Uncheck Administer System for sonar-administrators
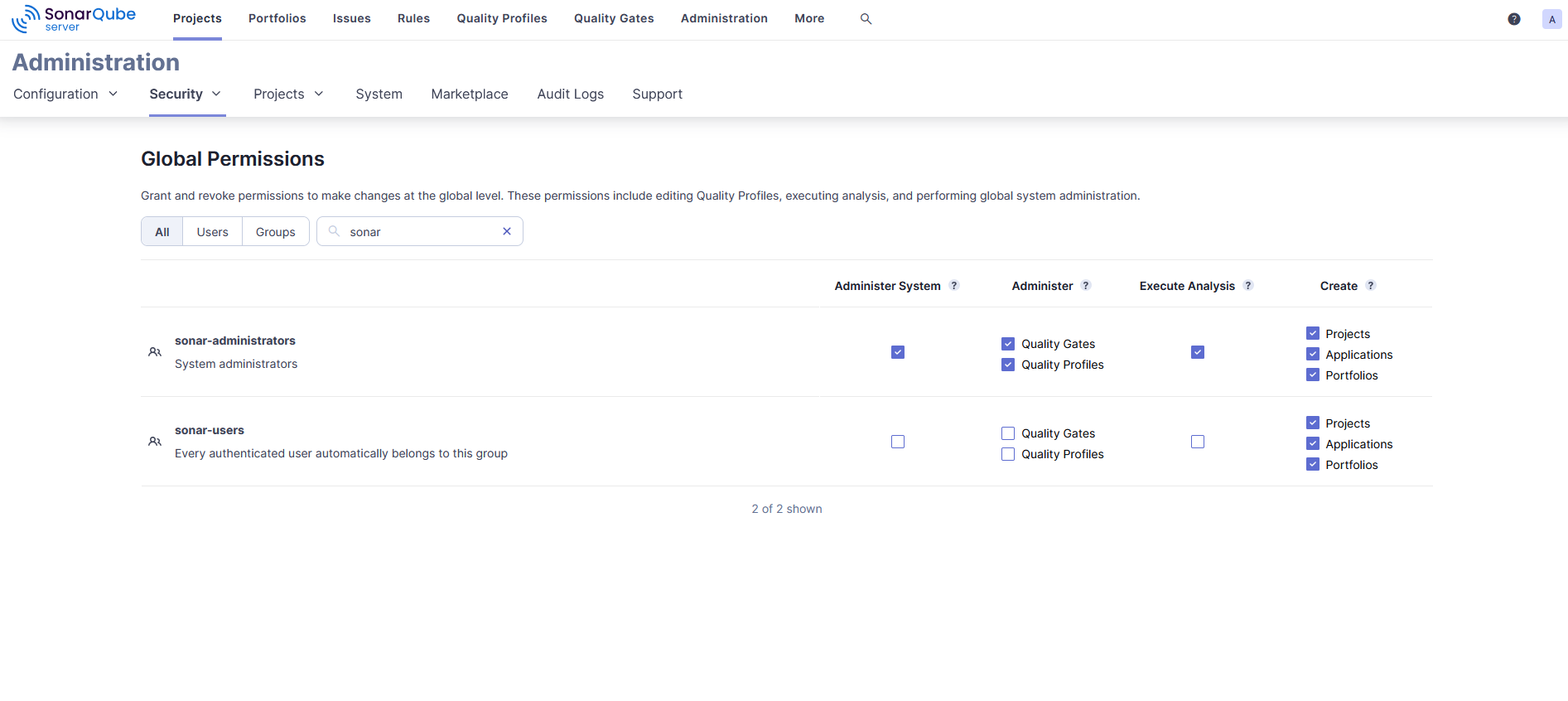Viewport: 1568px width, 701px height. coord(898,352)
